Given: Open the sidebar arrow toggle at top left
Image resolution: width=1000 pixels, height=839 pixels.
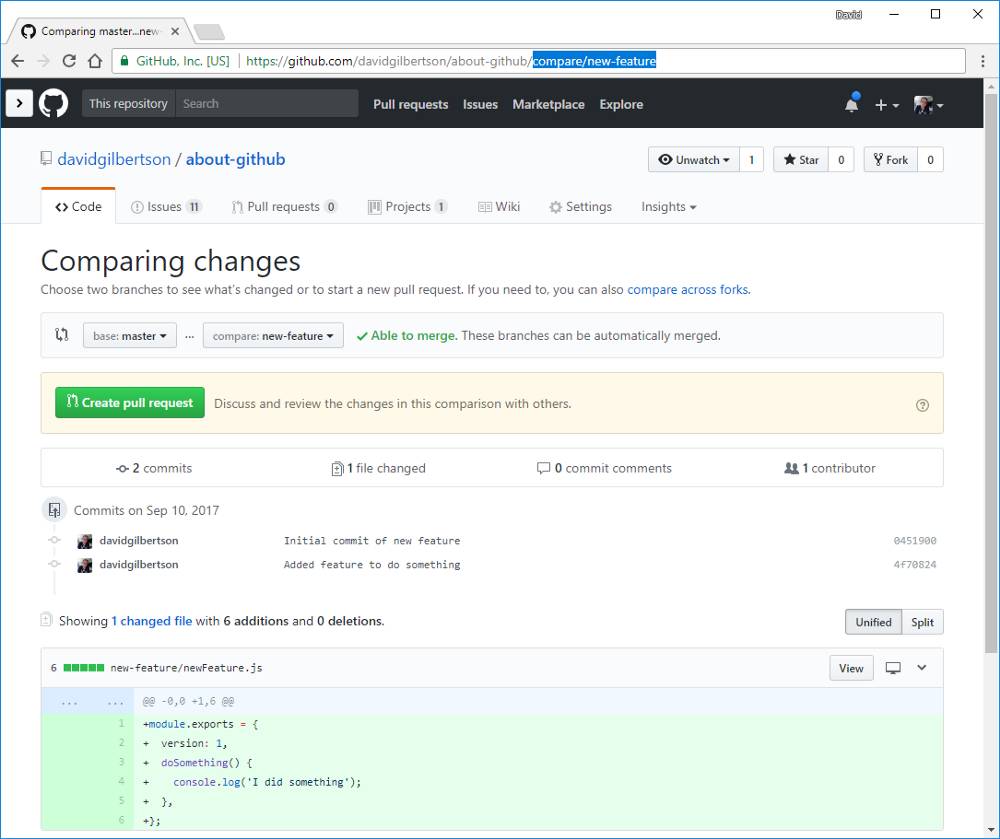Looking at the screenshot, I should [18, 104].
